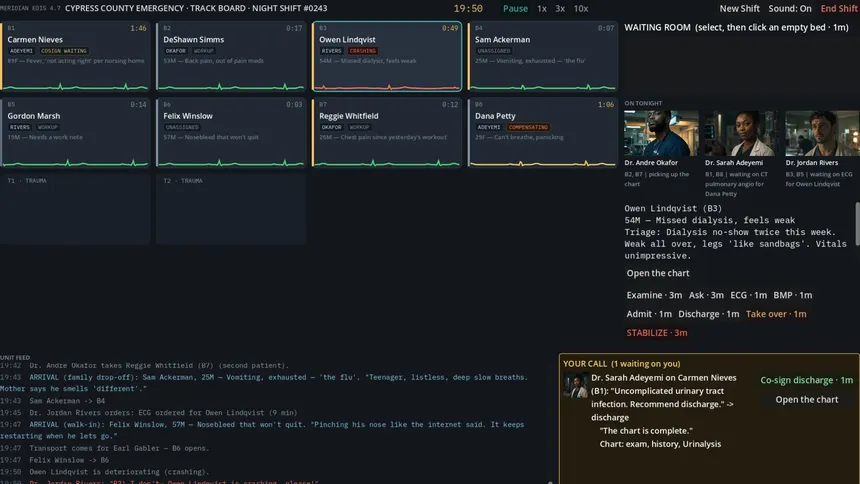Click Take over 1m
Viewport: 860px width, 484px height.
tap(776, 314)
